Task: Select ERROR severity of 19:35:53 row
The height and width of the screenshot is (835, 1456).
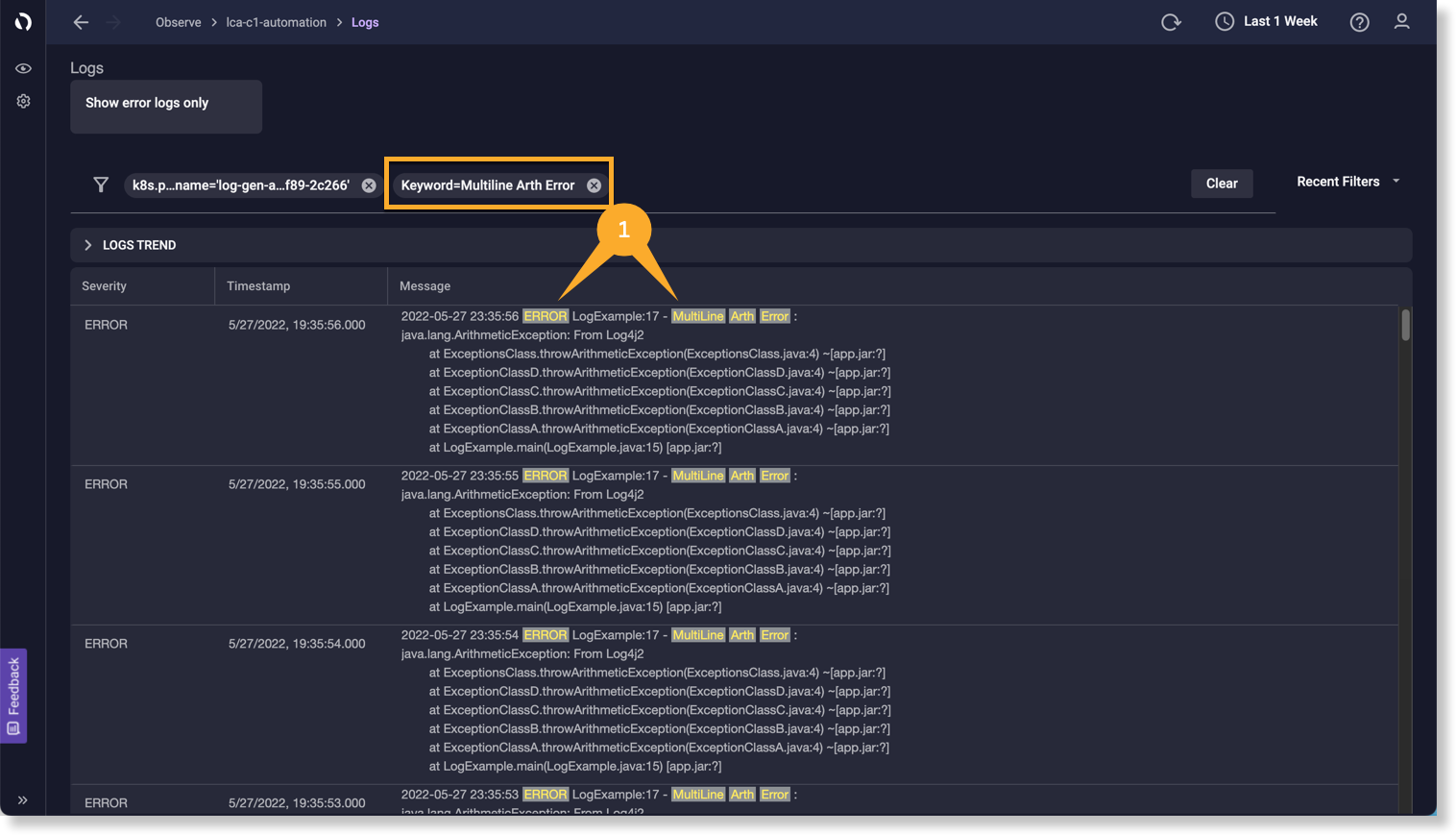Action: [x=106, y=803]
